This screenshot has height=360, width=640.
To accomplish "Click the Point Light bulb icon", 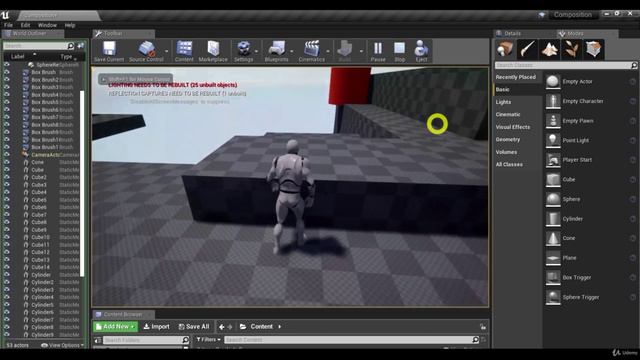I will click(x=553, y=140).
